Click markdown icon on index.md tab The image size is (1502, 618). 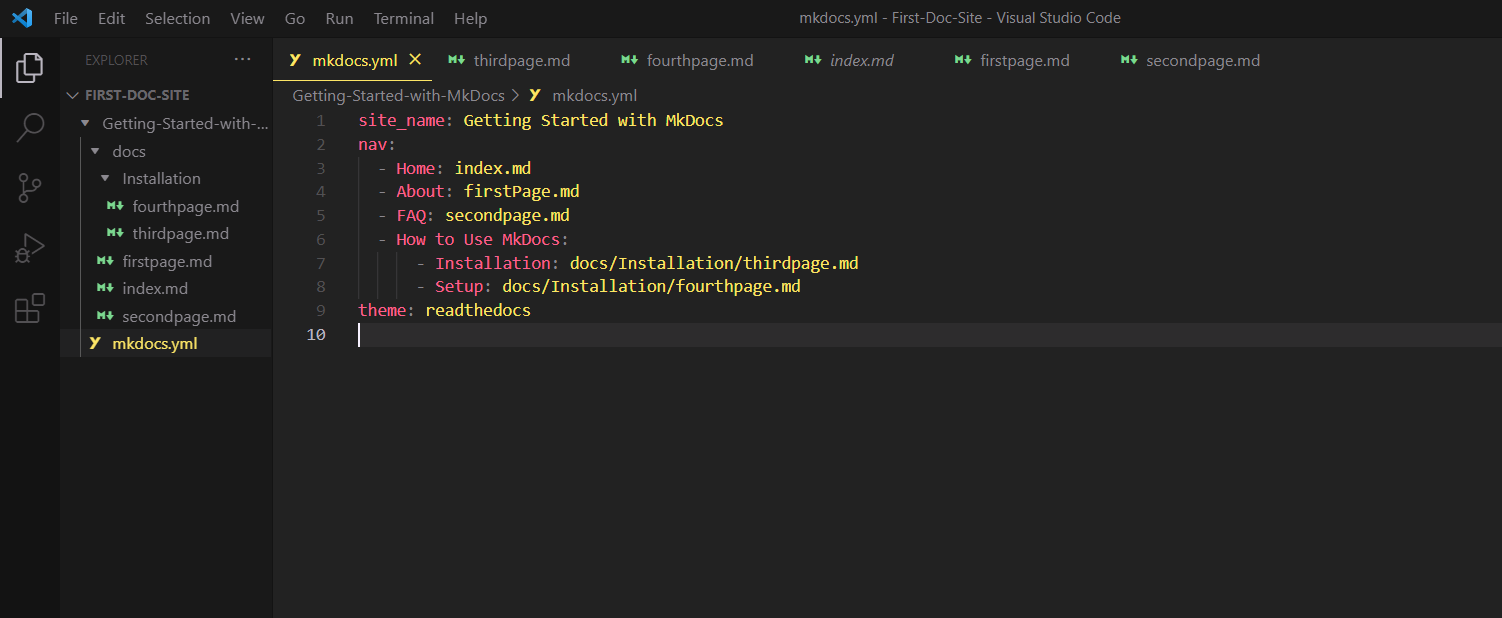(x=813, y=60)
